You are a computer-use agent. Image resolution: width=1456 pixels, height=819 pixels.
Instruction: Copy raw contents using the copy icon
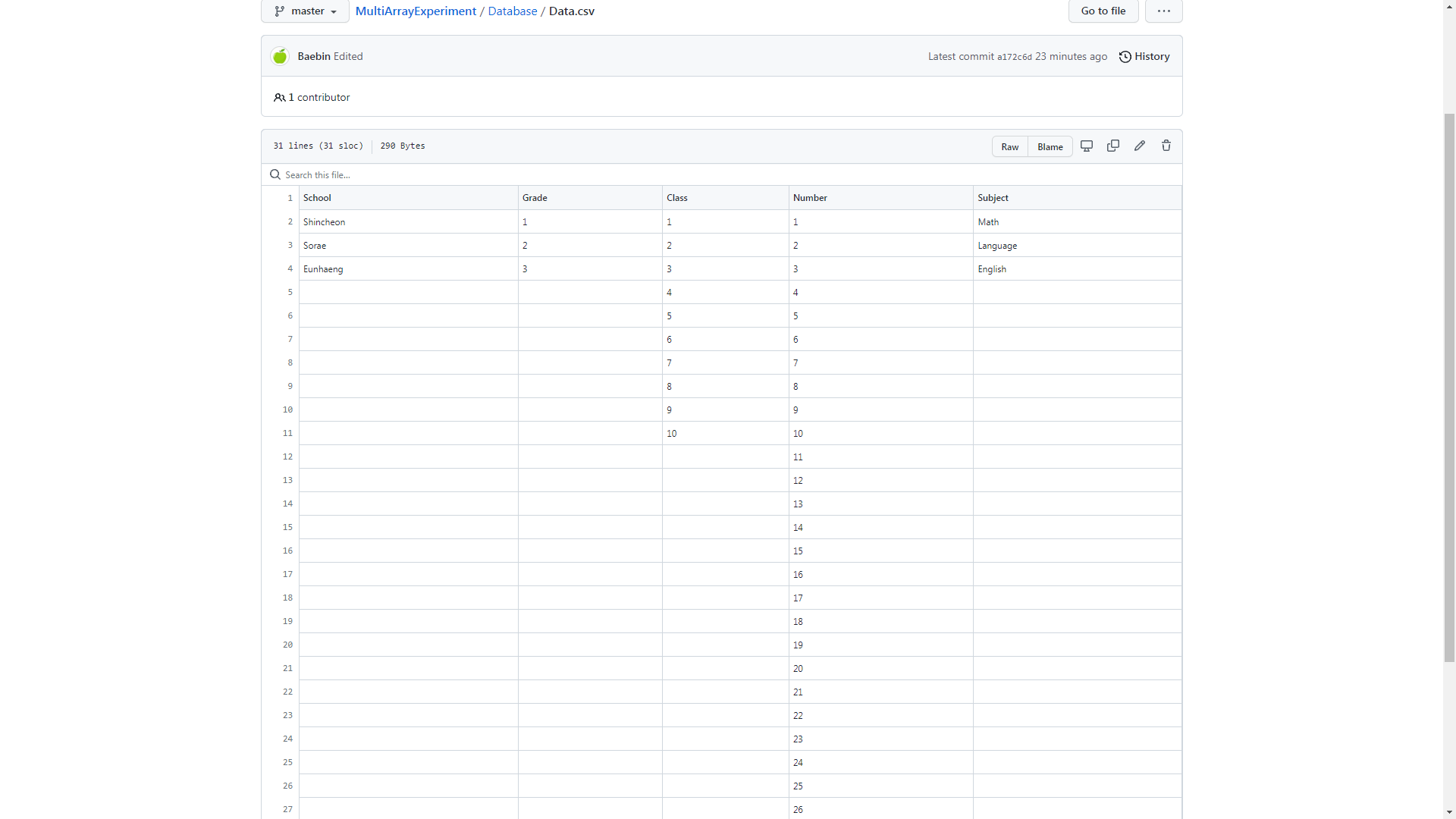1113,146
